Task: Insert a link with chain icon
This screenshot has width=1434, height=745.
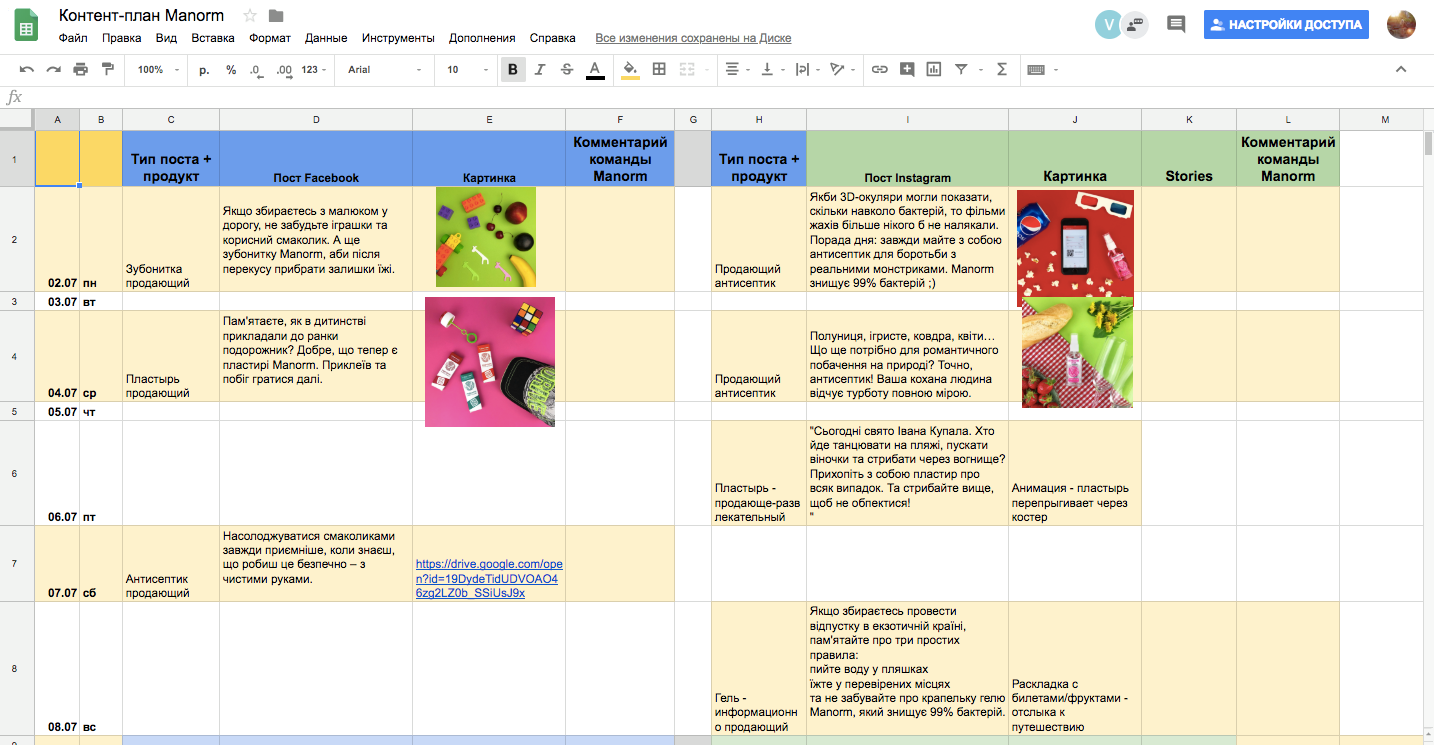Action: click(880, 69)
